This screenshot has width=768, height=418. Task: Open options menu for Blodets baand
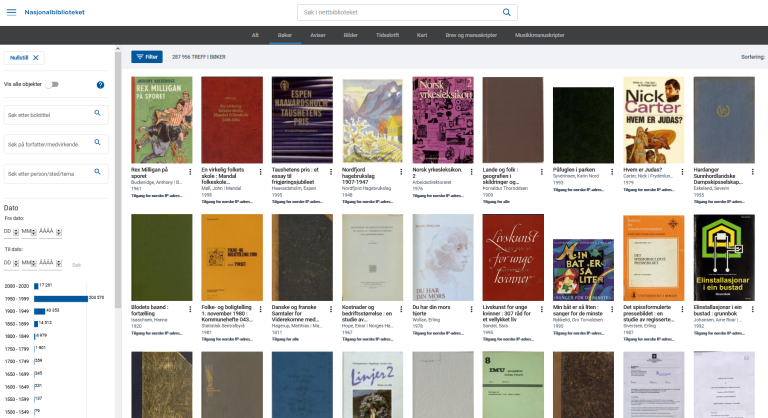tap(190, 309)
